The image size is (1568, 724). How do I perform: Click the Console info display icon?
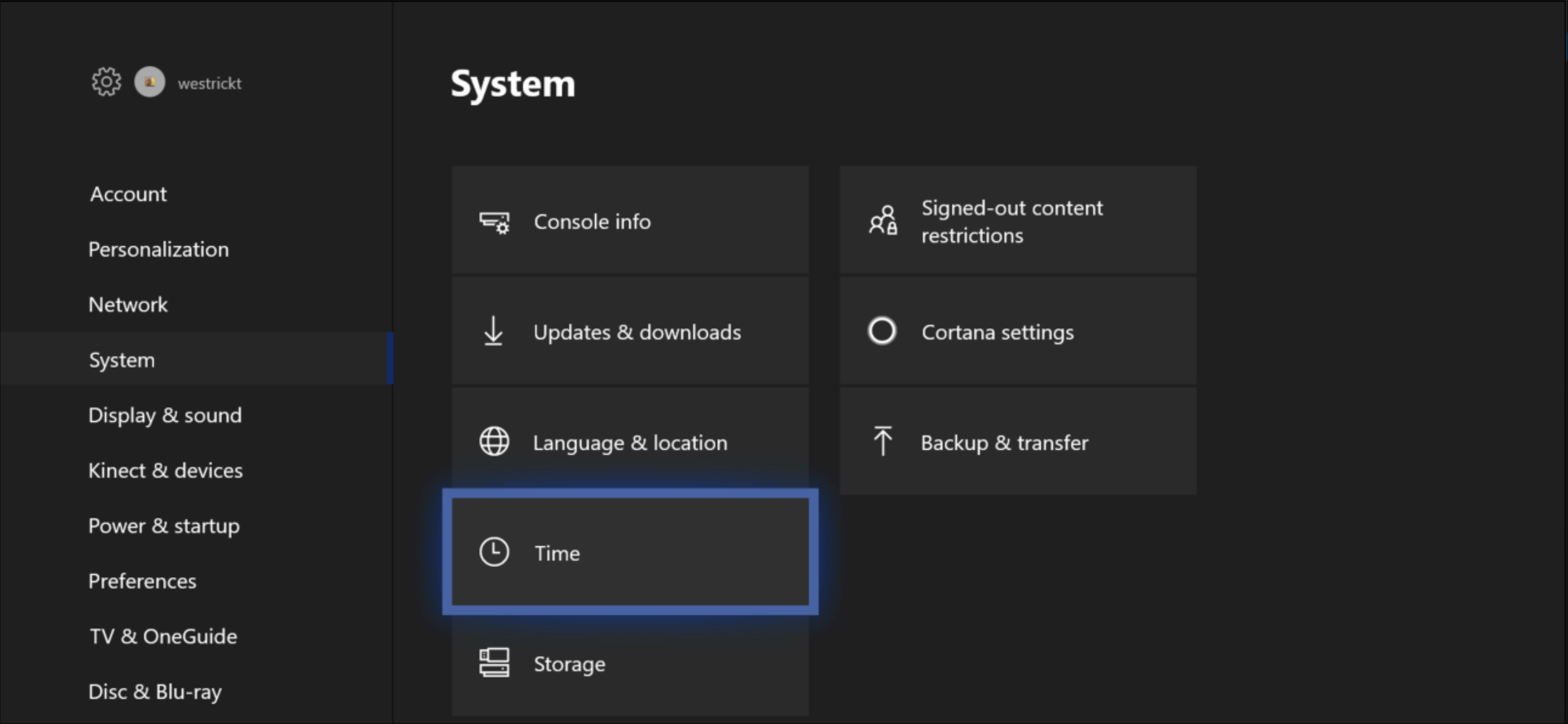(494, 221)
